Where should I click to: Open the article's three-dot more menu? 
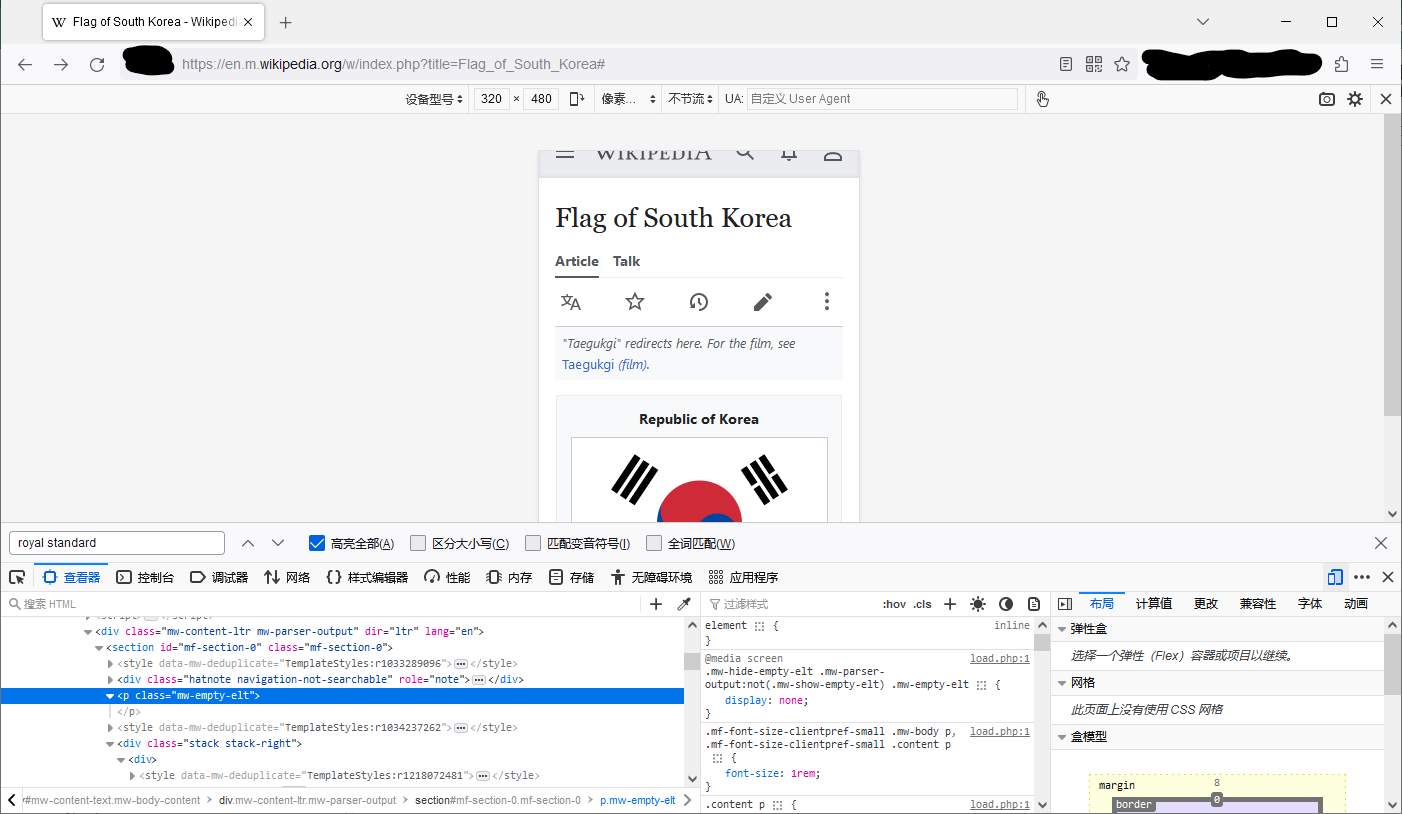[x=826, y=302]
